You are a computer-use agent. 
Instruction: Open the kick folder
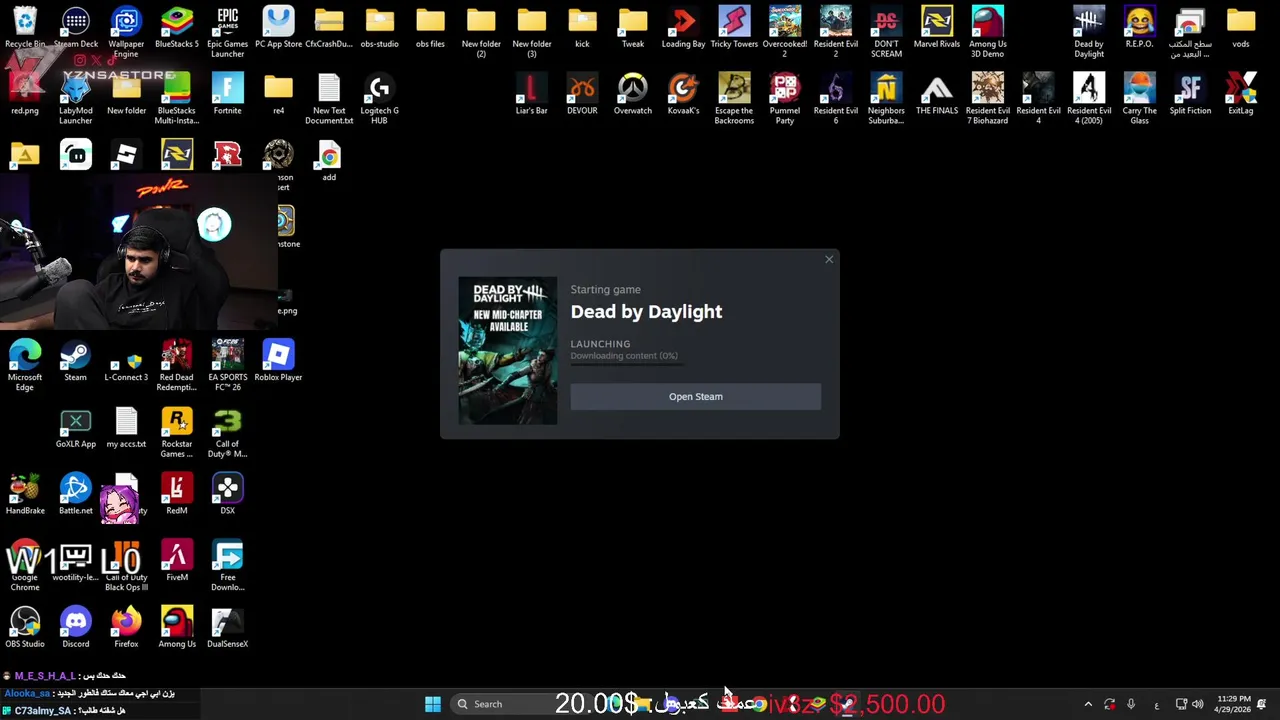tap(582, 27)
